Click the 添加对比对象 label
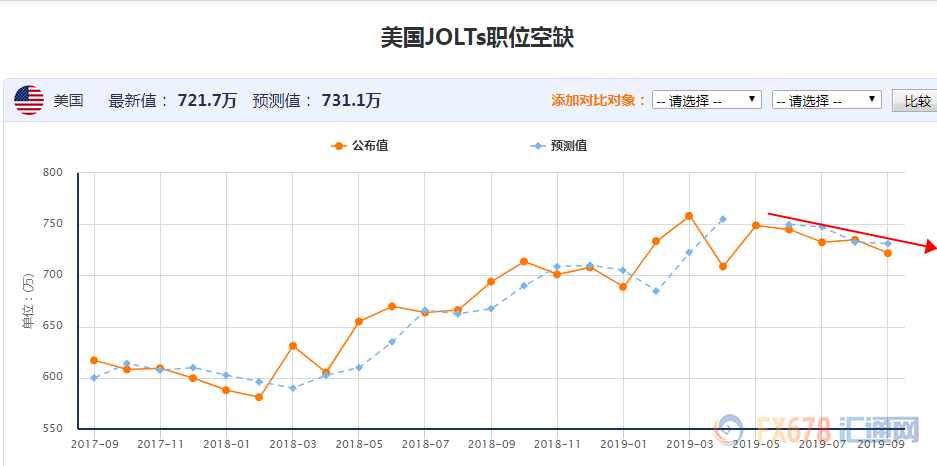 [x=599, y=100]
